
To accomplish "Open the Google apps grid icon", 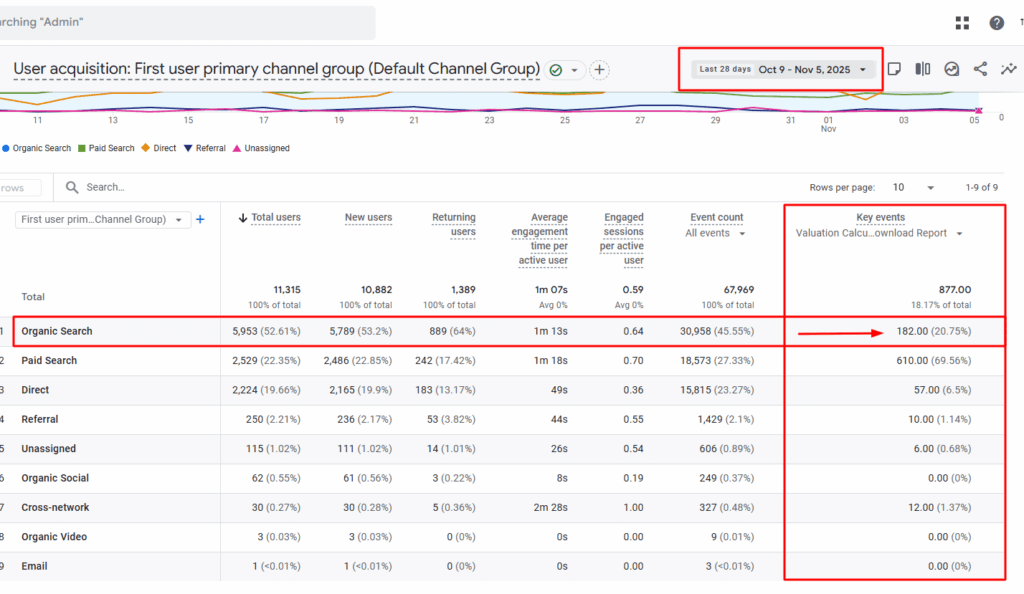I will [x=963, y=23].
